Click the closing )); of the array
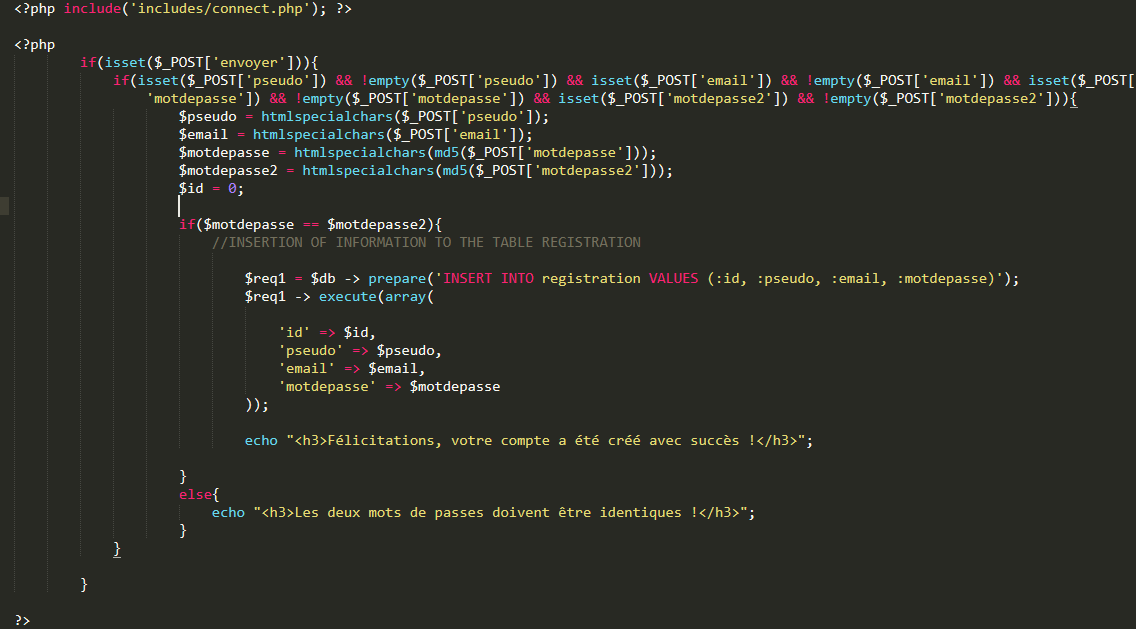The width and height of the screenshot is (1136, 629). (257, 404)
